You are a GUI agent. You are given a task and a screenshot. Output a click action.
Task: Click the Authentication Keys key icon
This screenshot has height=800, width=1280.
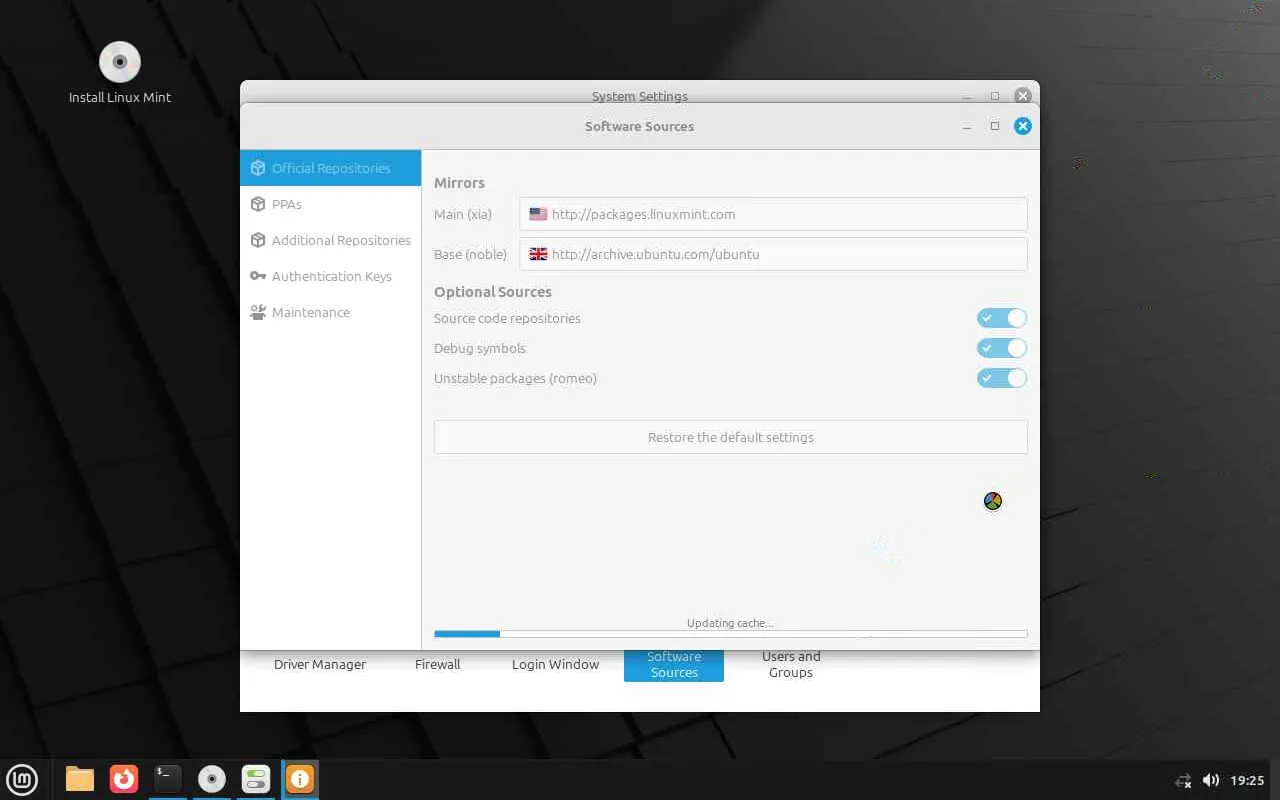(258, 276)
